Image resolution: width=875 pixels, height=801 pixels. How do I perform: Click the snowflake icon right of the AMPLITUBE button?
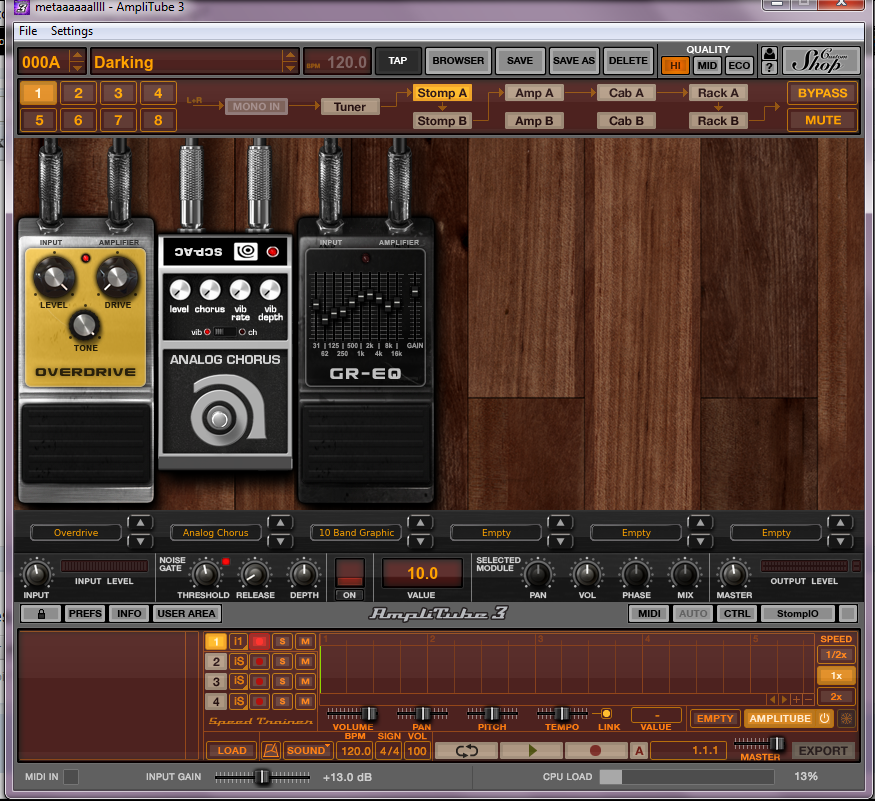(x=847, y=718)
